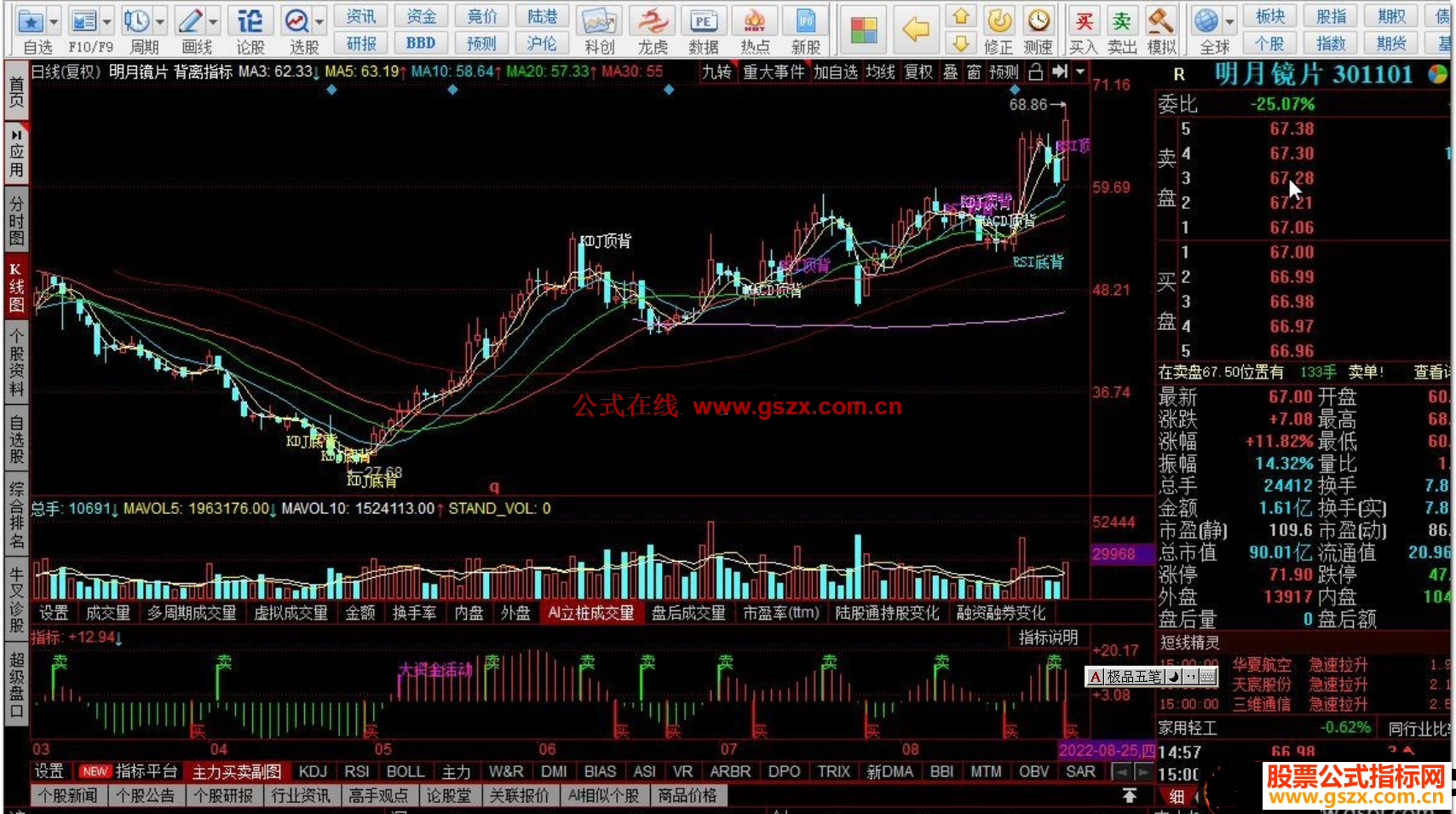Viewport: 1456px width, 814px height.
Task: Open the 科创 board icon
Action: point(599,21)
